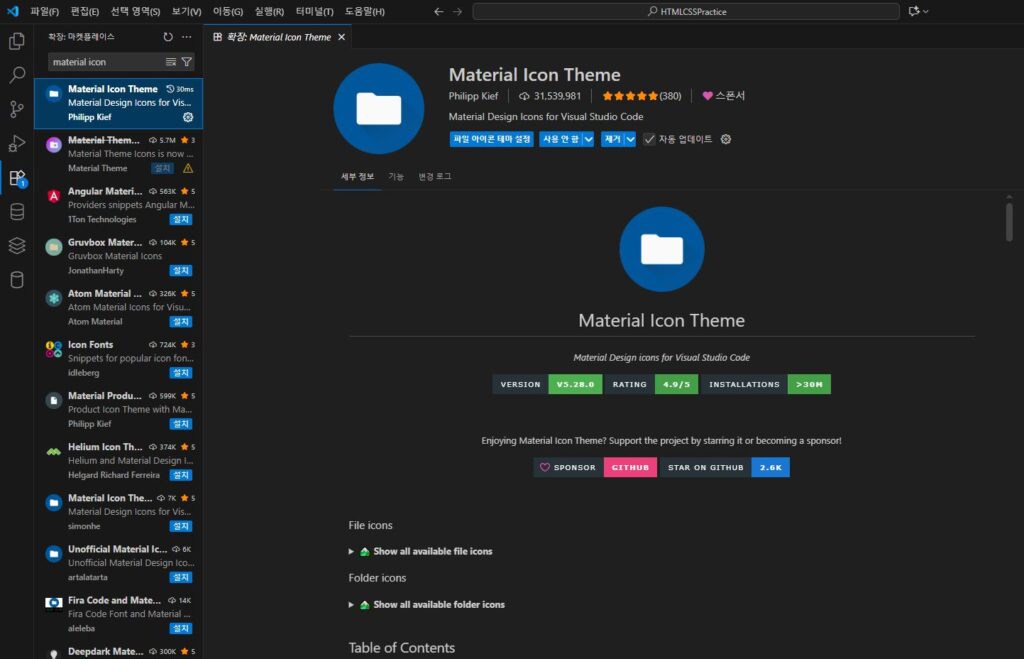Open the Source Control view
The image size is (1024, 659).
(14, 110)
